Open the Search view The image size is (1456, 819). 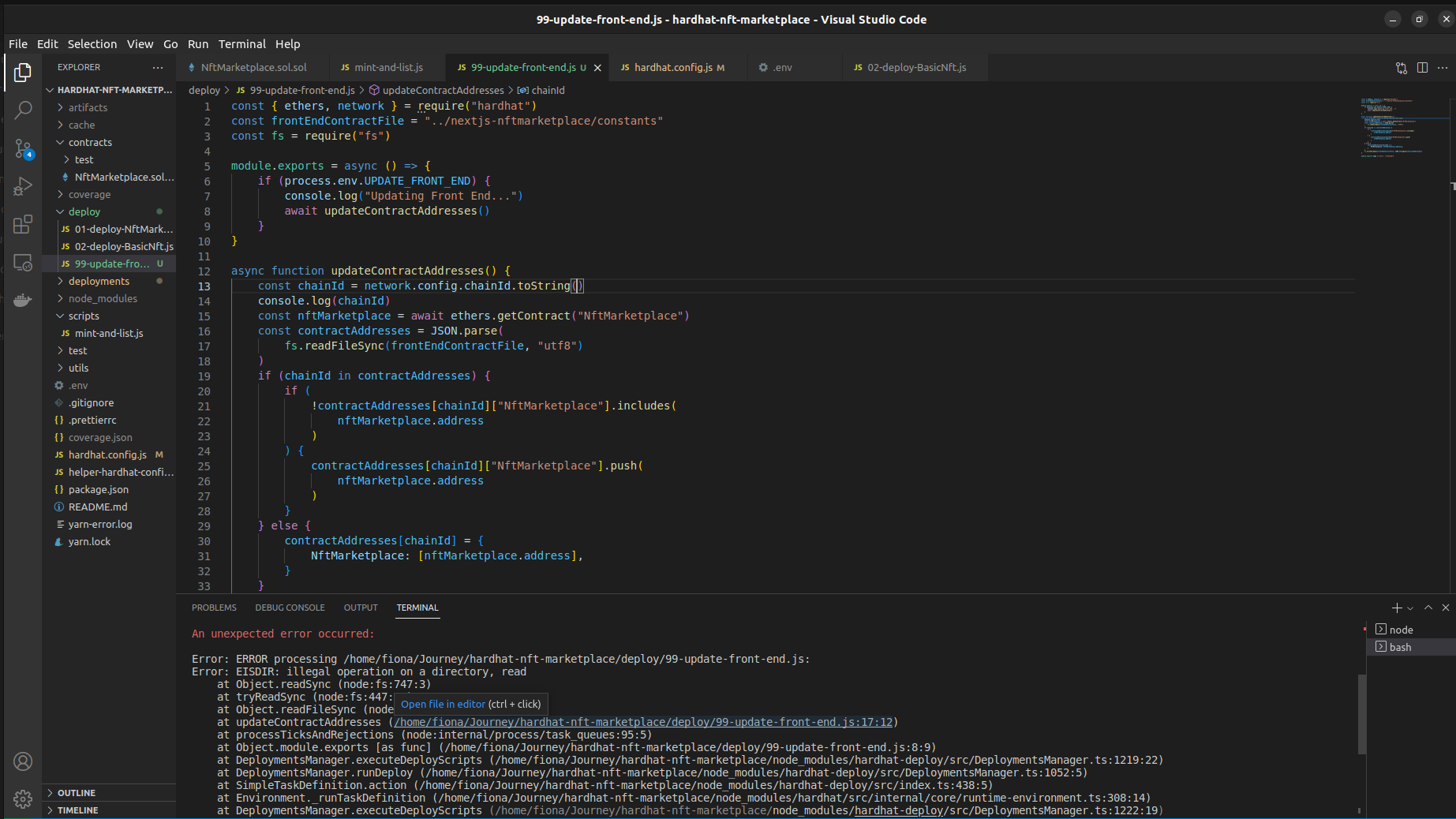pyautogui.click(x=23, y=110)
